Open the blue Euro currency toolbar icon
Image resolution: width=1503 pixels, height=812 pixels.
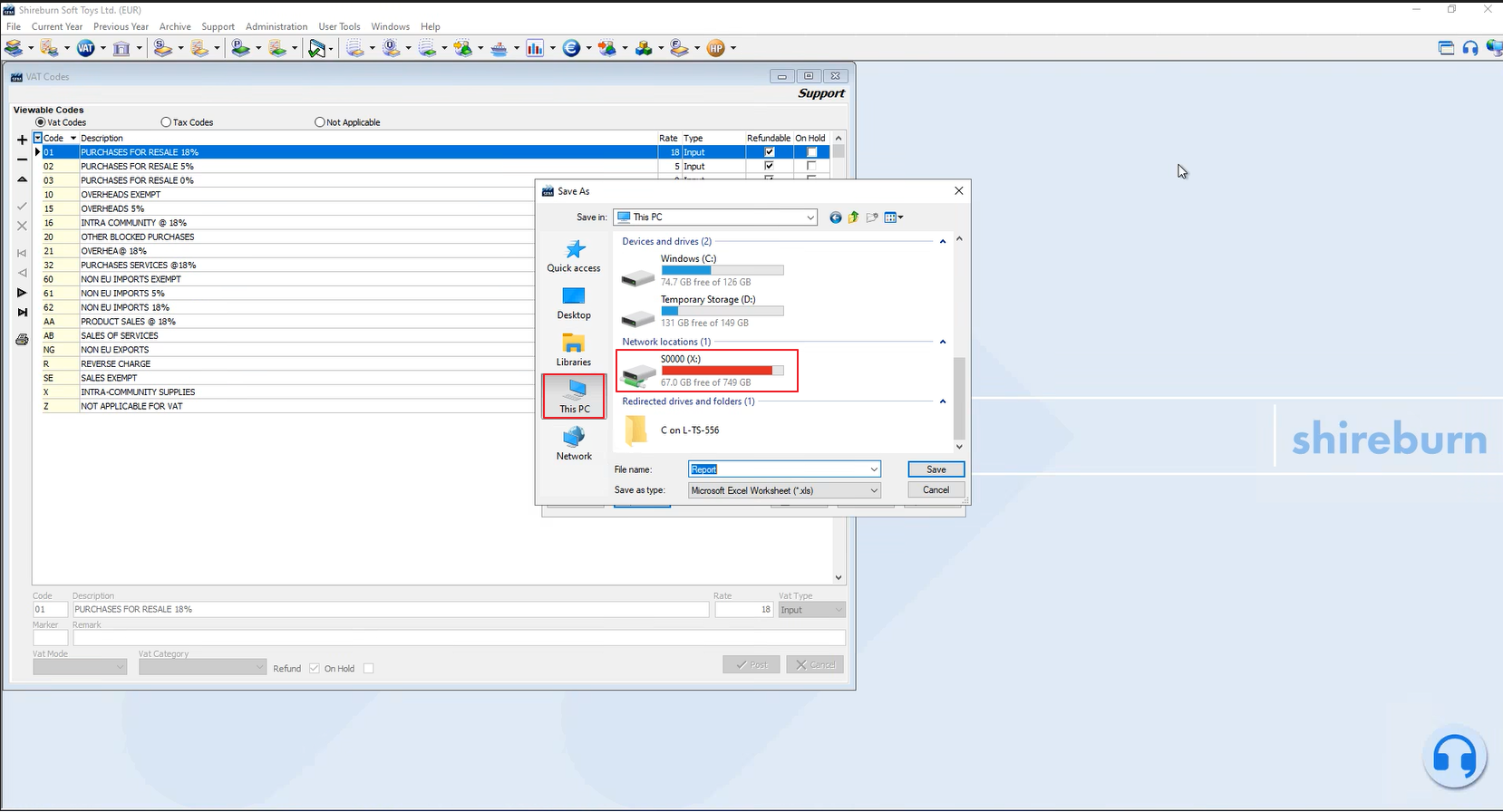(571, 48)
